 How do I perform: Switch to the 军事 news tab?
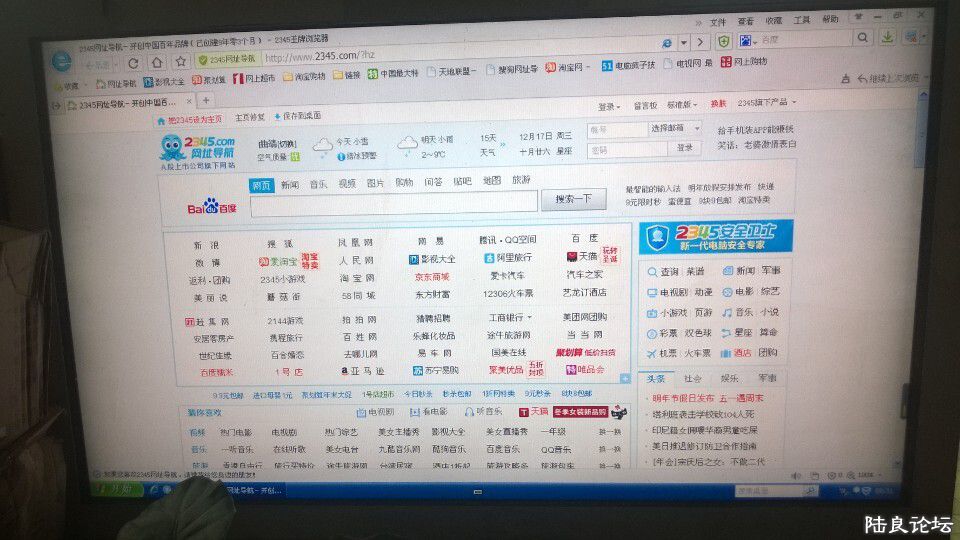point(767,377)
